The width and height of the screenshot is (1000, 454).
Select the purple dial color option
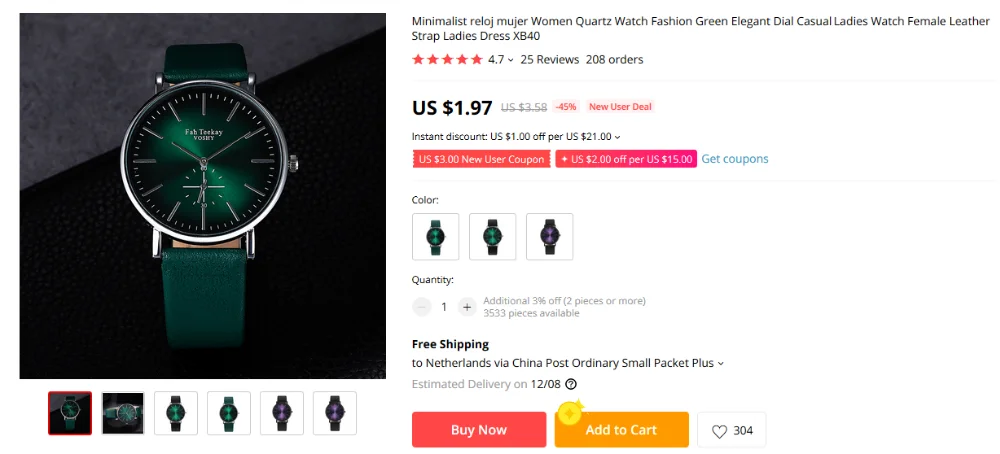click(x=549, y=237)
